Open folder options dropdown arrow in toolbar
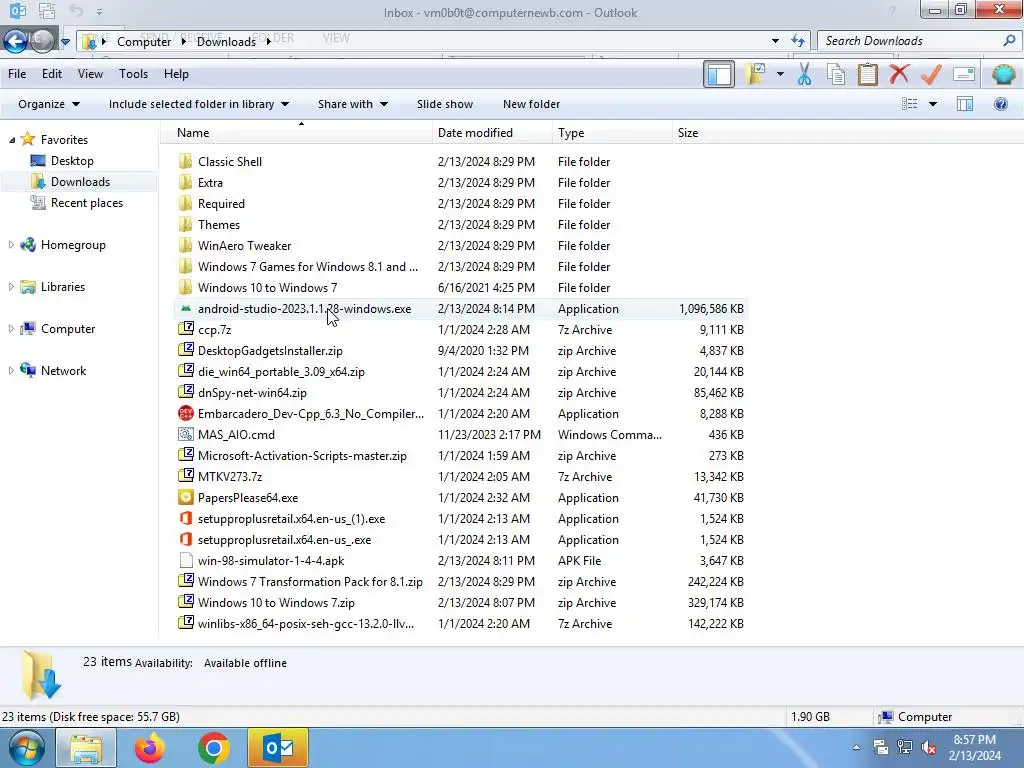The height and width of the screenshot is (768, 1024). click(780, 74)
